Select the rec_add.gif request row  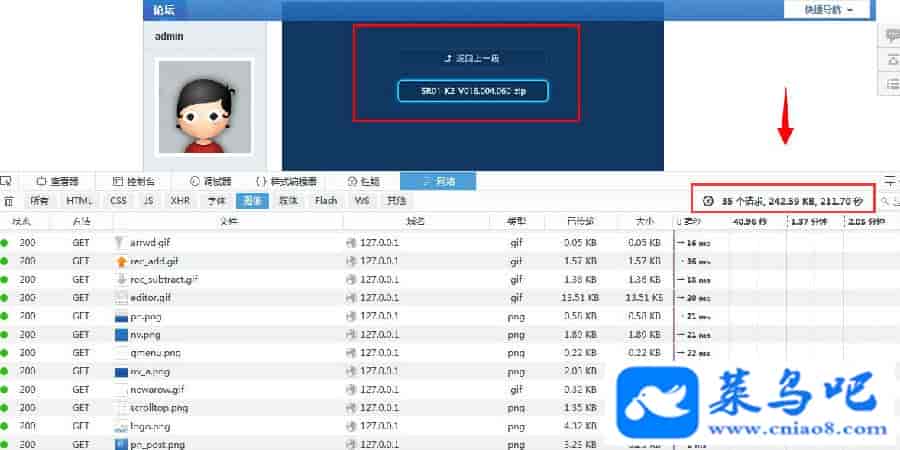[450, 261]
